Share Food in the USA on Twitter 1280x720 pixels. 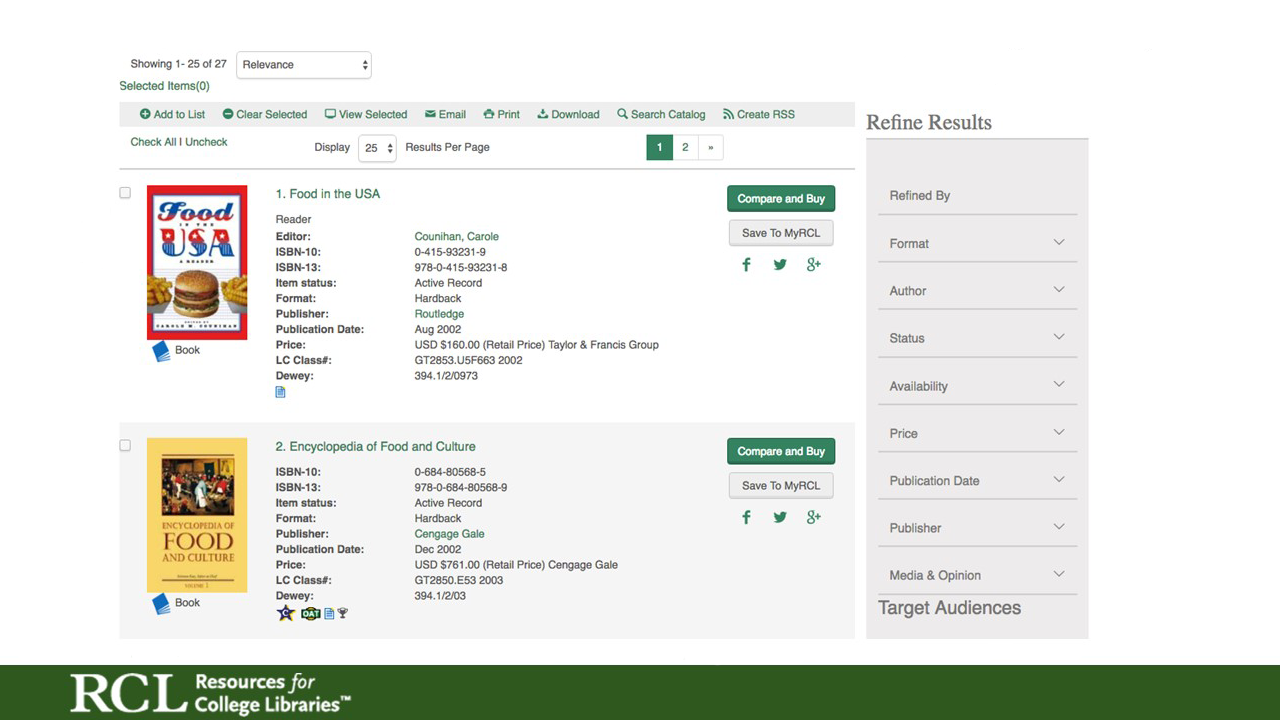pos(780,265)
